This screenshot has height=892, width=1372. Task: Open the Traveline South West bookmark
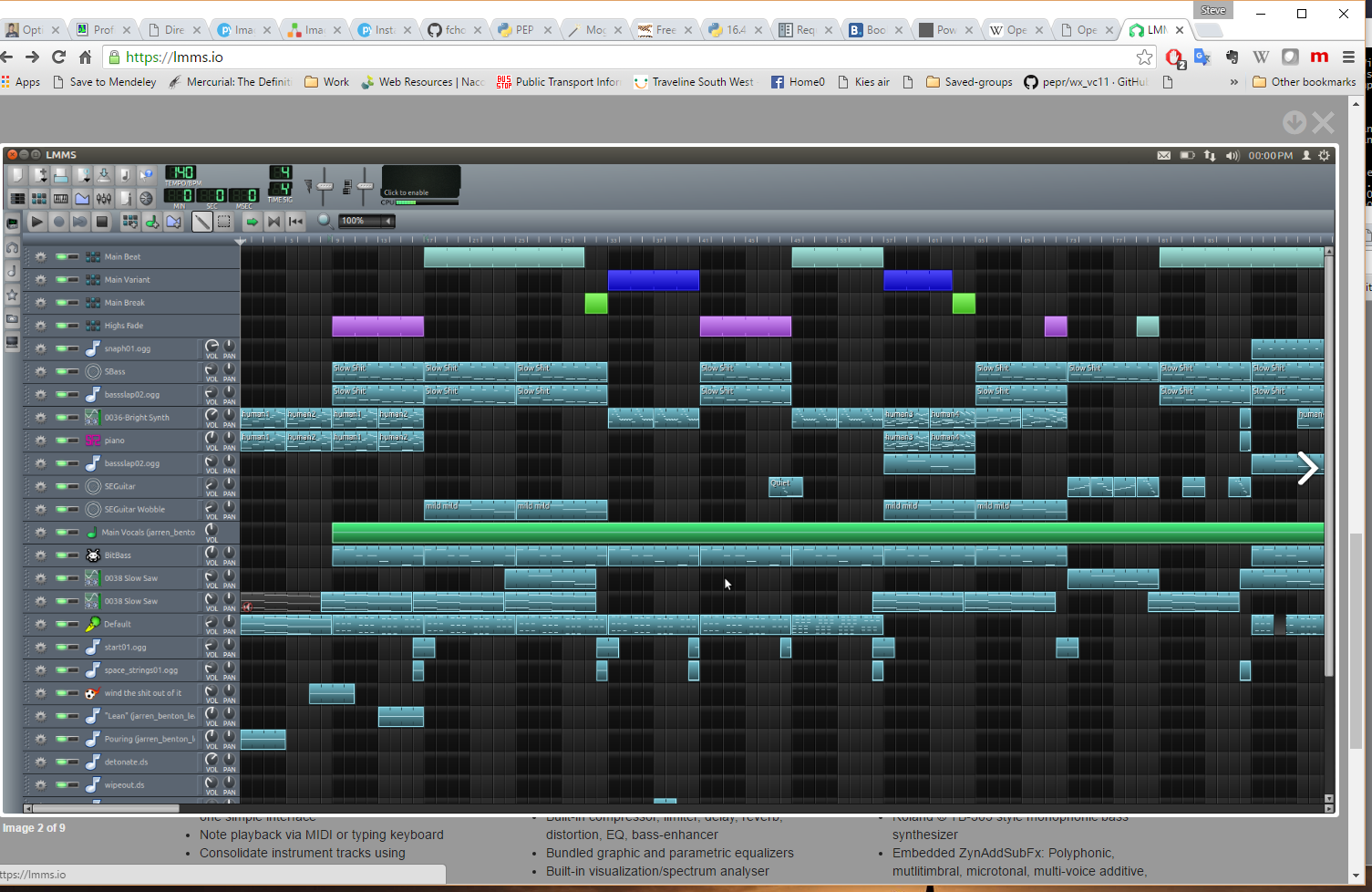pos(694,82)
